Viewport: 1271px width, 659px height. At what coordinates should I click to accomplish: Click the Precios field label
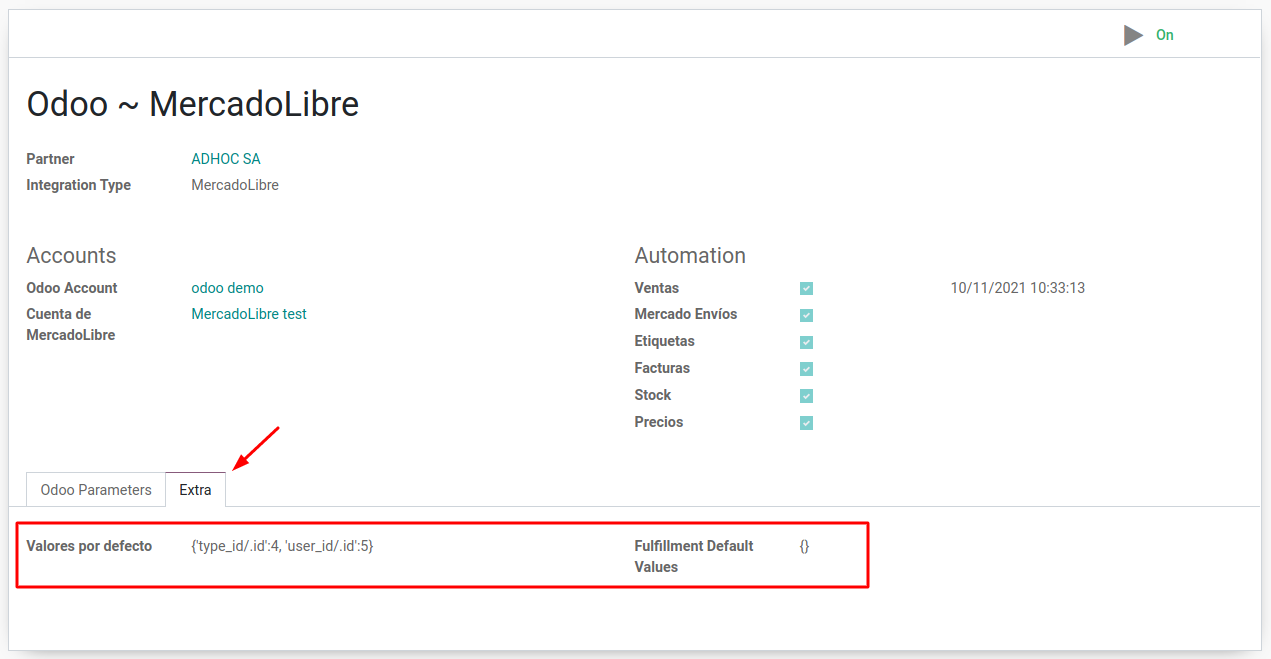(659, 422)
